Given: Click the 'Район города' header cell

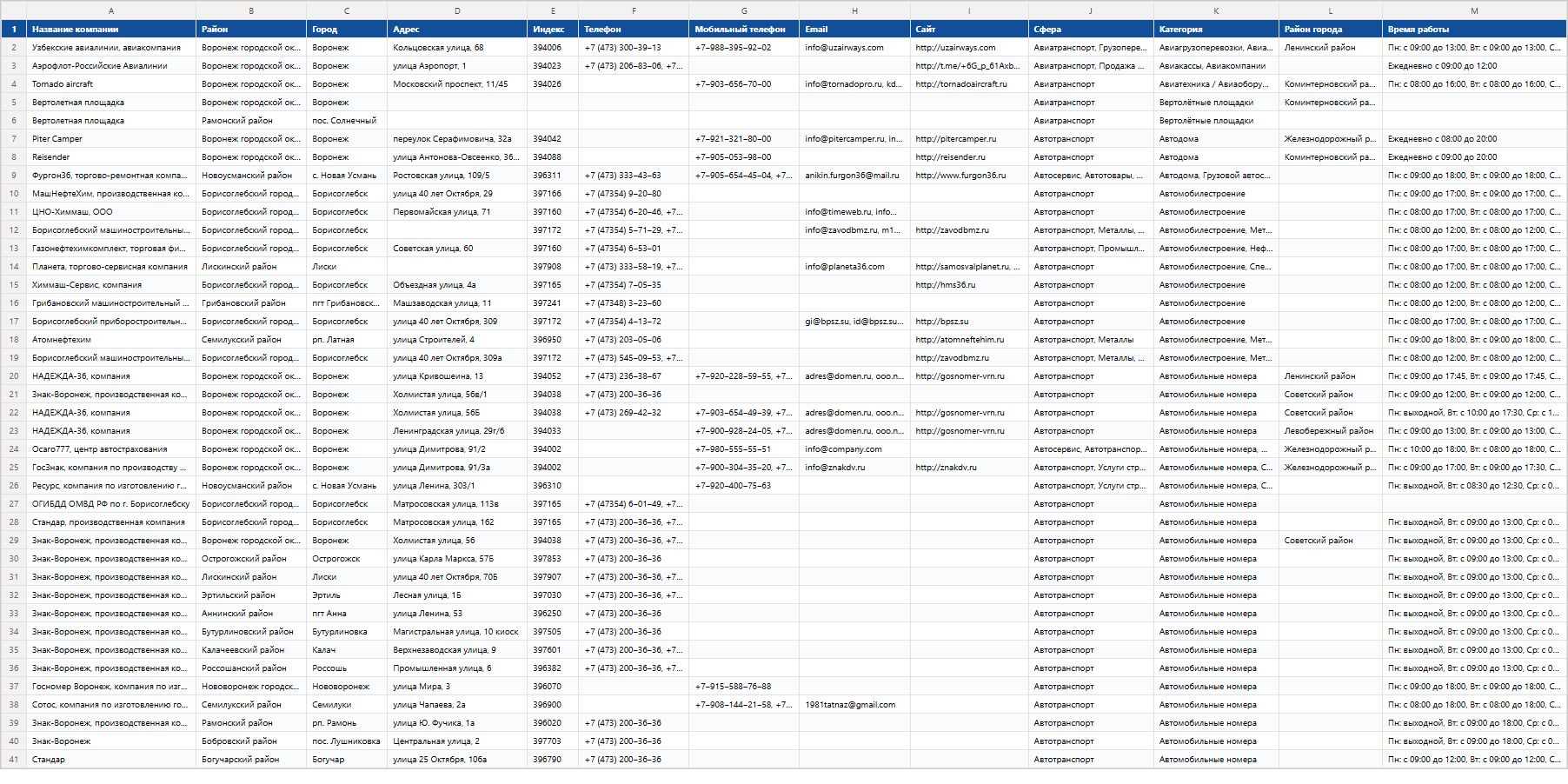Looking at the screenshot, I should coord(1331,29).
